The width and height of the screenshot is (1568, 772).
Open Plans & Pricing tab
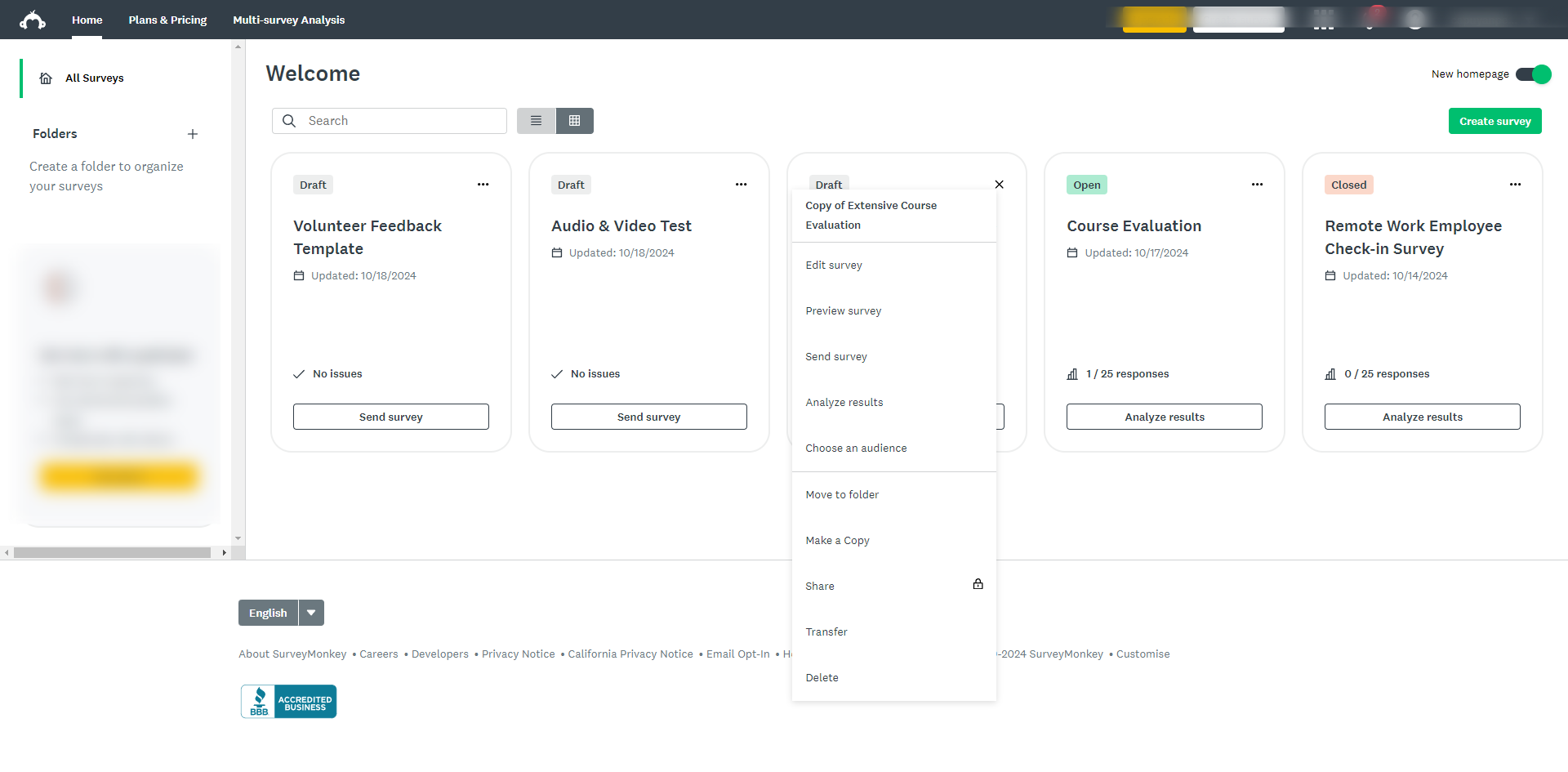(x=167, y=20)
